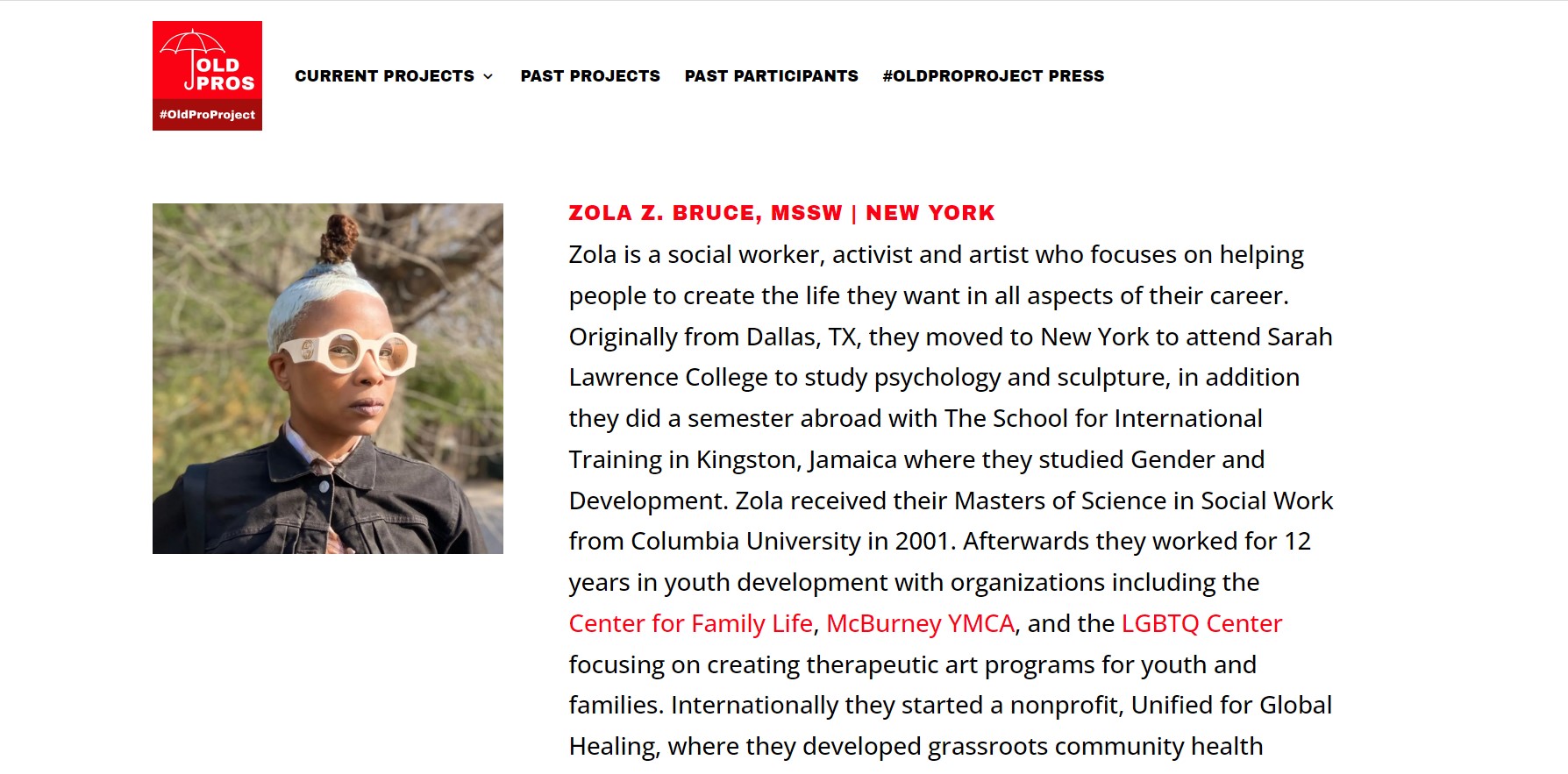Go to Past Projects

point(590,76)
